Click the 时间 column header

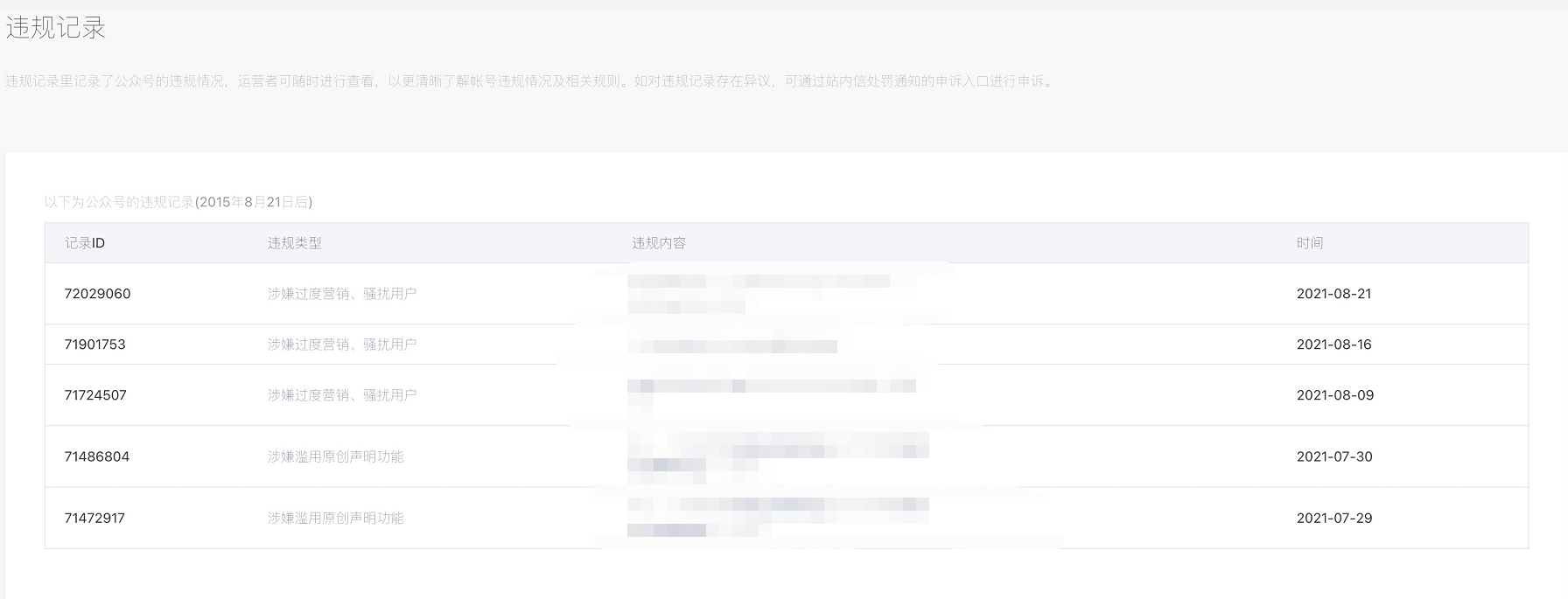point(1310,243)
